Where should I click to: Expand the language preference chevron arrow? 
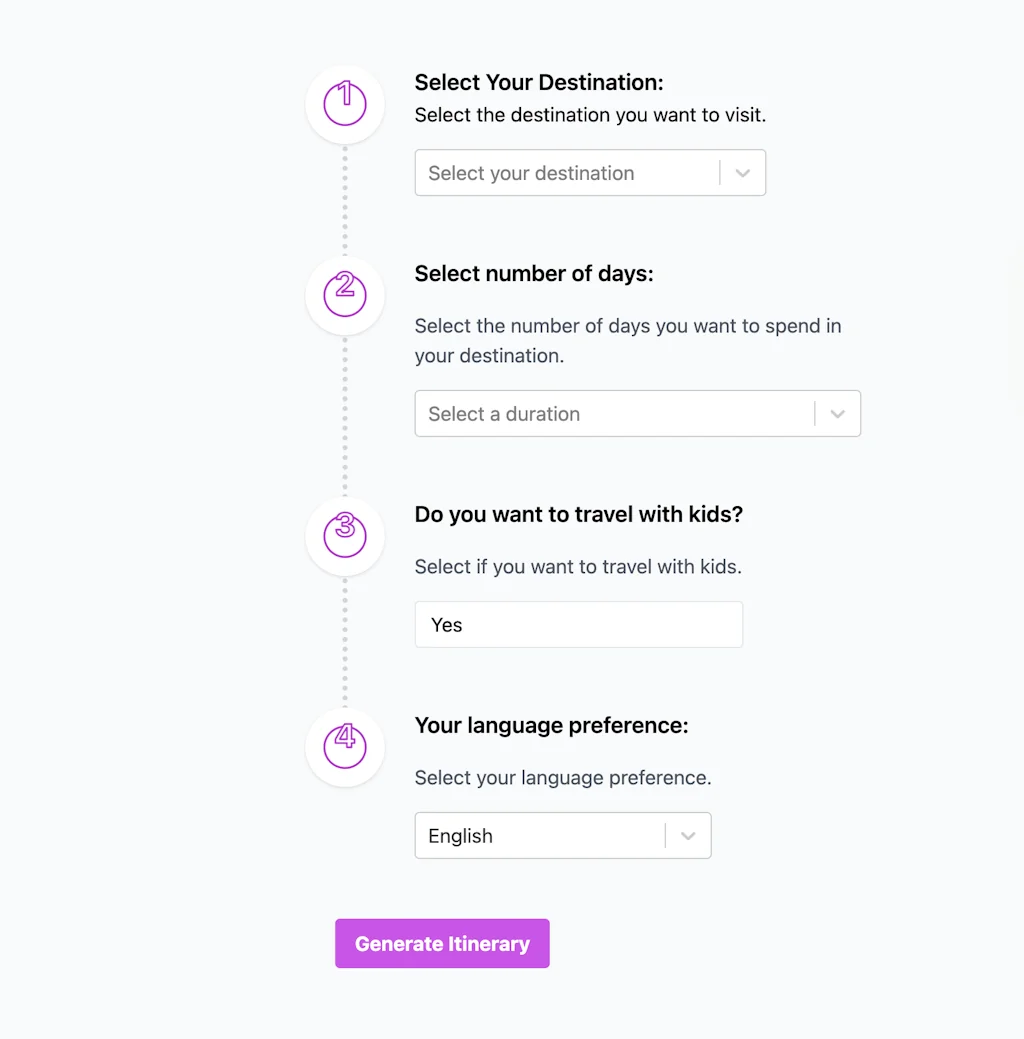point(688,836)
